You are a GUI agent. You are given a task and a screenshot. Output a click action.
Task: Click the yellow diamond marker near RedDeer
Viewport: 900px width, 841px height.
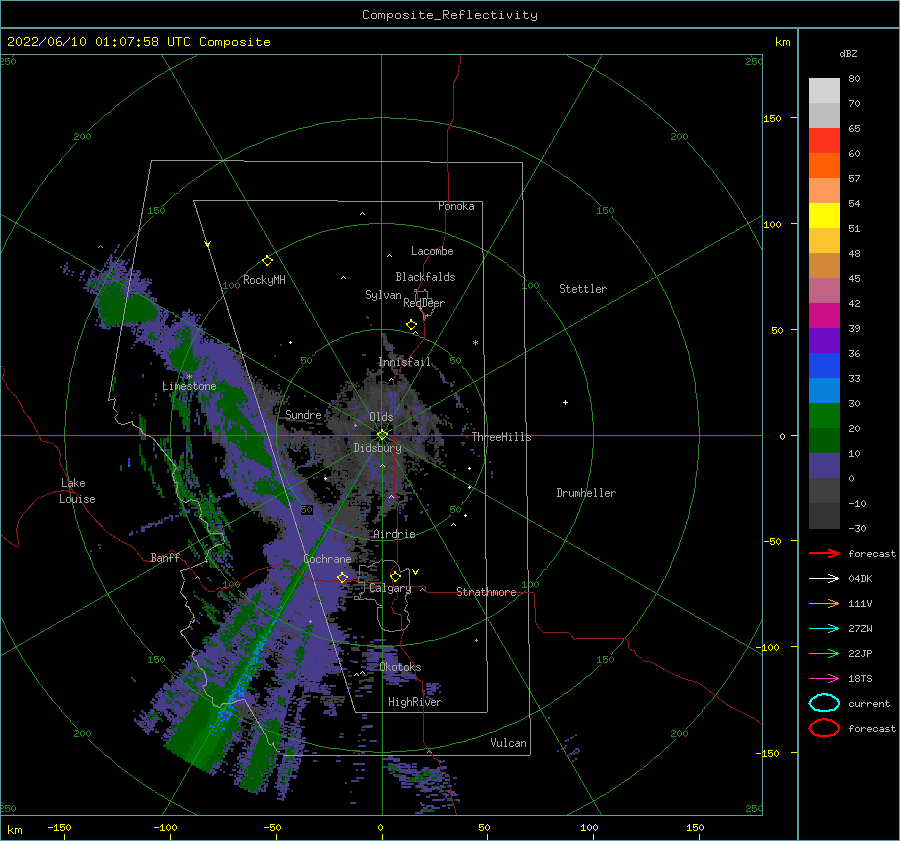(x=412, y=325)
